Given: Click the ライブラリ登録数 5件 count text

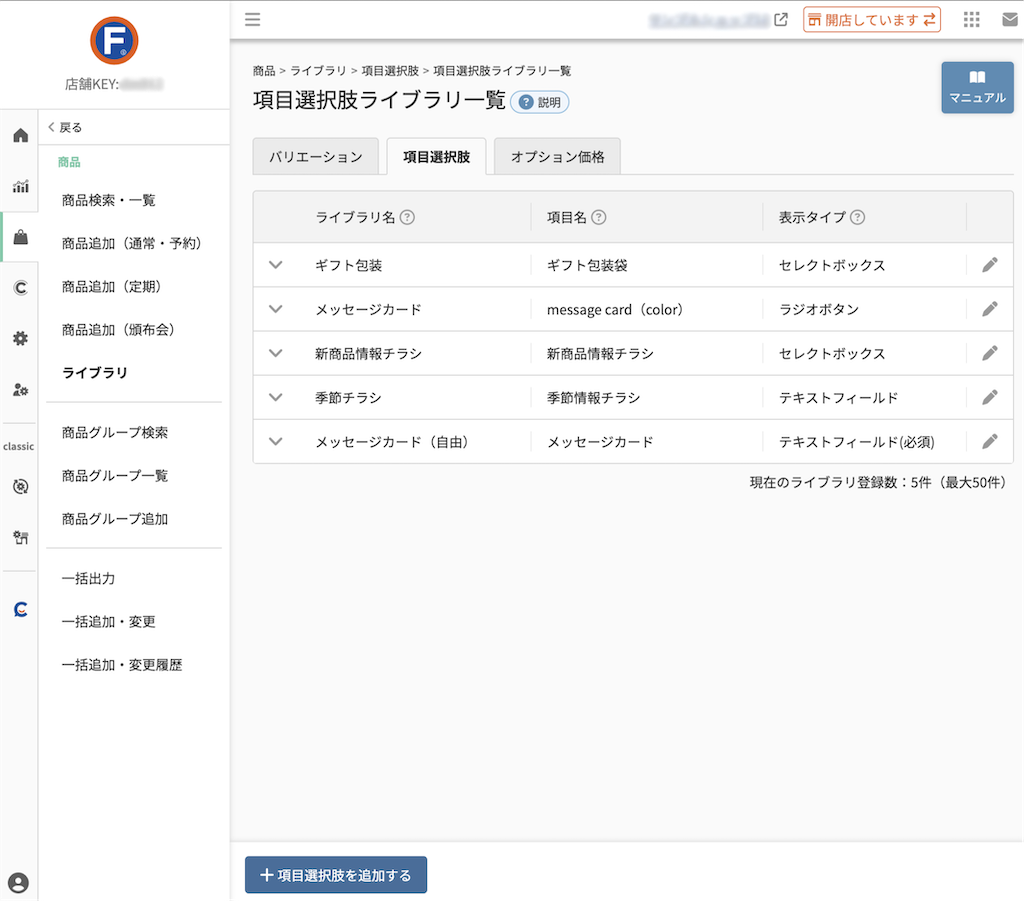Looking at the screenshot, I should coord(878,482).
